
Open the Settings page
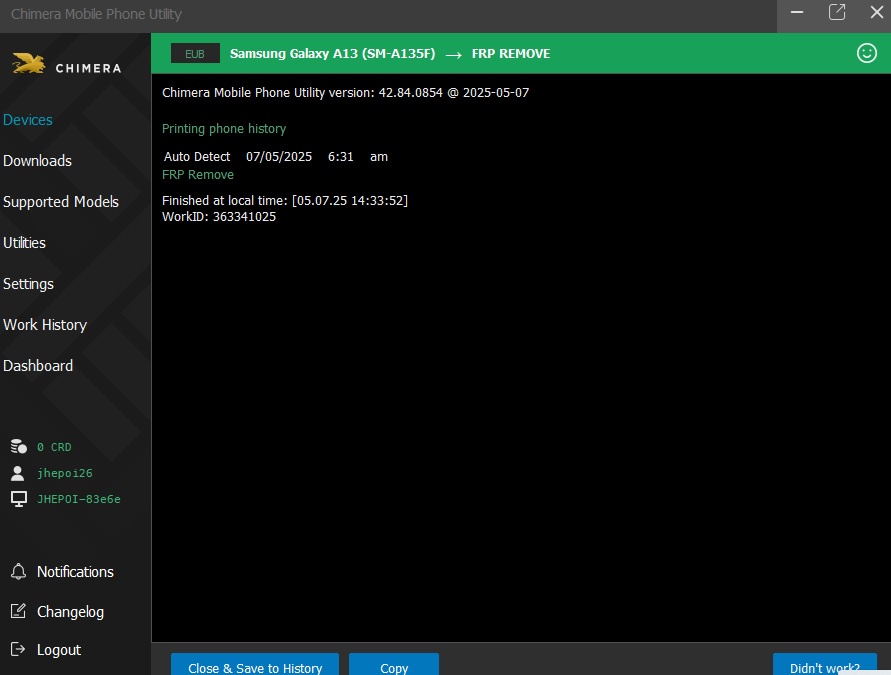(29, 284)
